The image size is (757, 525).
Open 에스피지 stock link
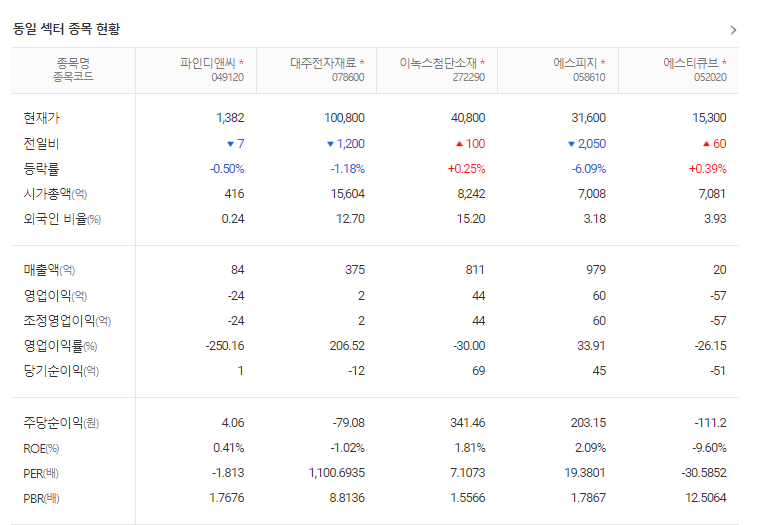tap(575, 63)
